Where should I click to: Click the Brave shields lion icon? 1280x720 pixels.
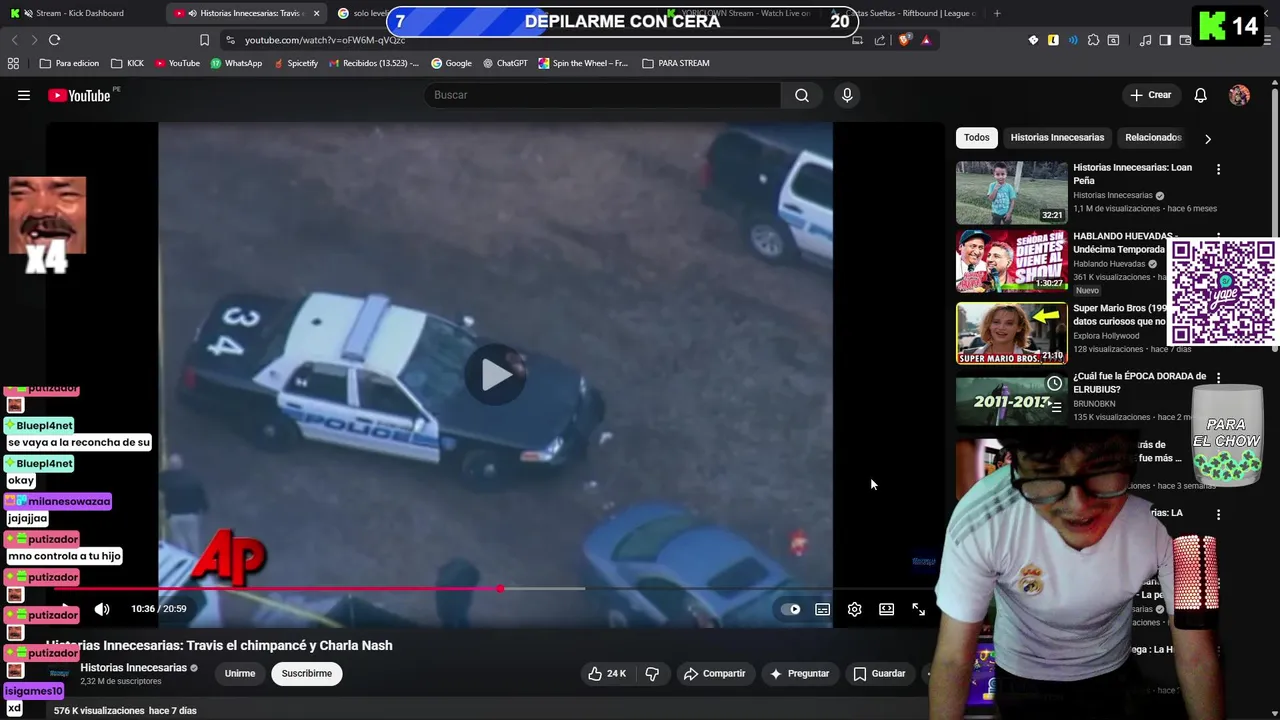click(x=905, y=40)
